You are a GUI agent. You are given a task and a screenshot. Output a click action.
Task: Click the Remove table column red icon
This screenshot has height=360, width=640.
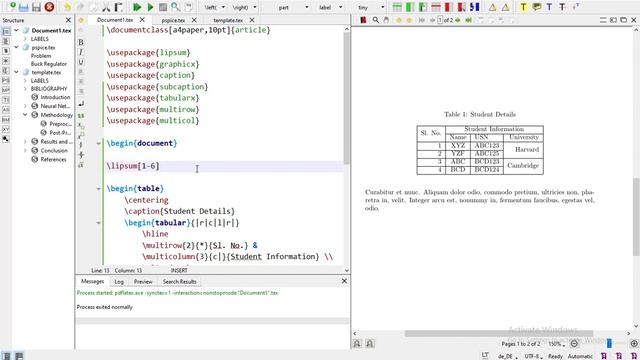pyautogui.click(x=448, y=7)
